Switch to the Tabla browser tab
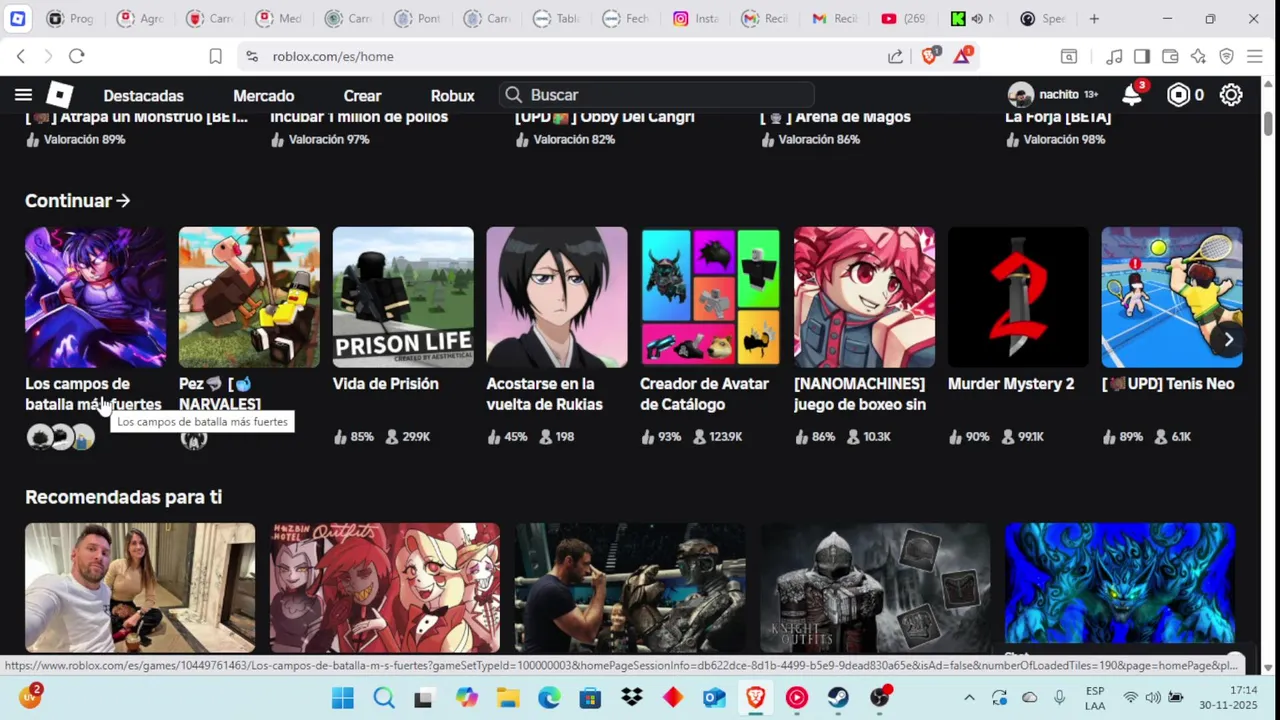Image resolution: width=1280 pixels, height=720 pixels. pyautogui.click(x=557, y=18)
